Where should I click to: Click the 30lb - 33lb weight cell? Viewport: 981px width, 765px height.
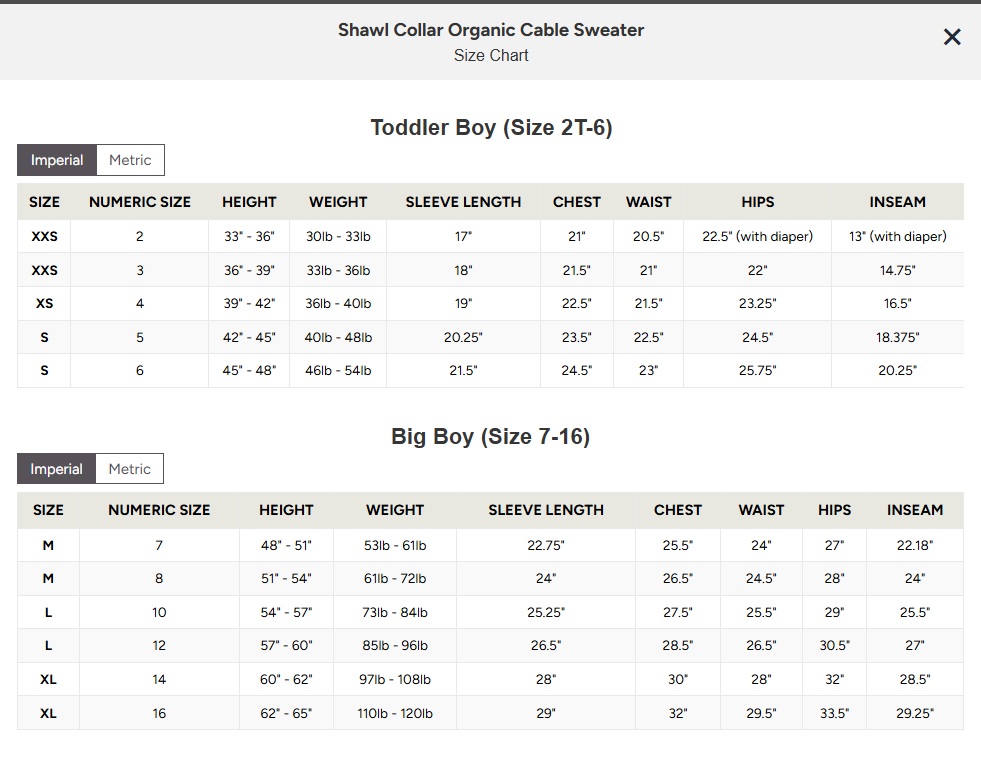pos(338,236)
